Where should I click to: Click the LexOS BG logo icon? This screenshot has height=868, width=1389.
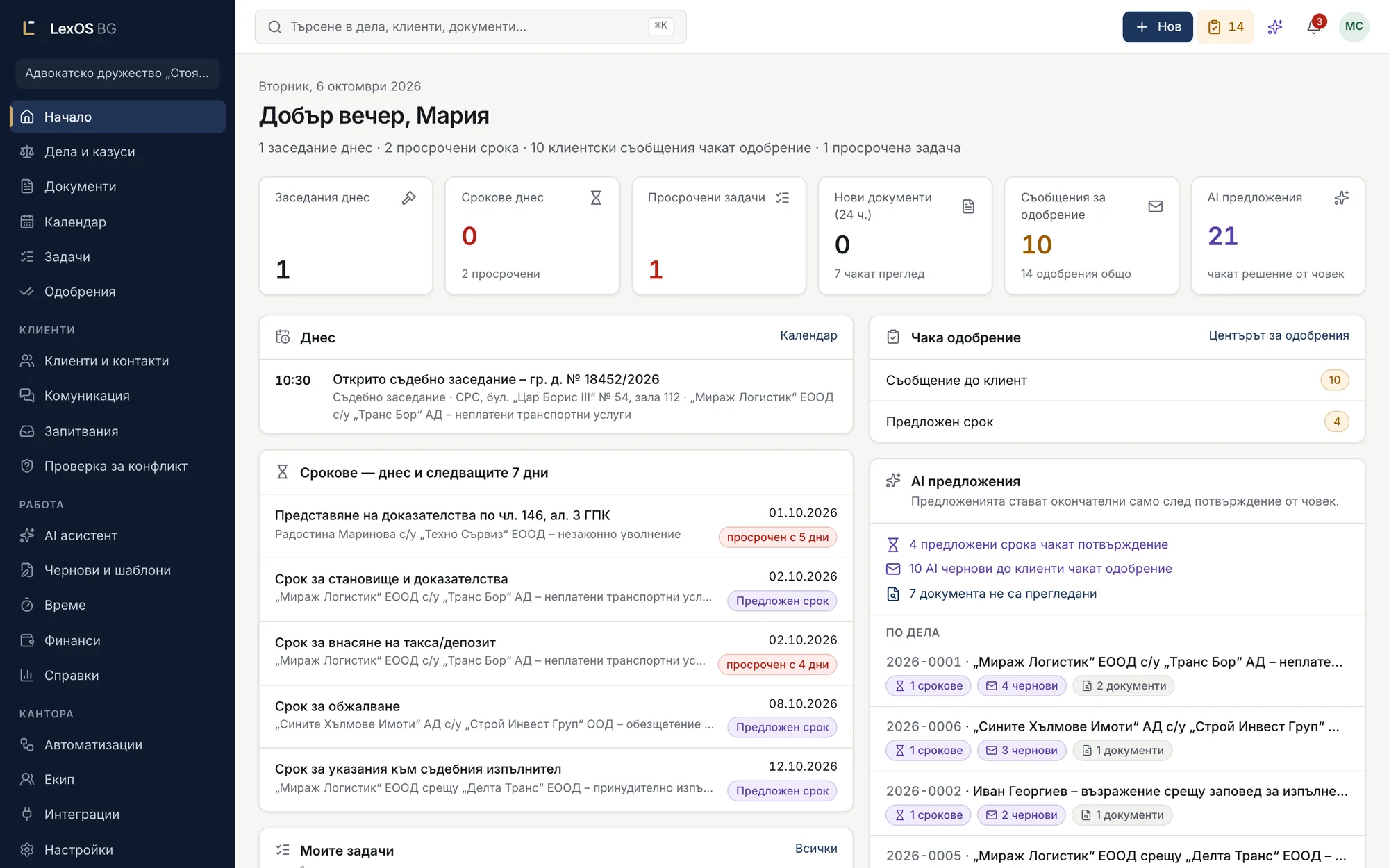coord(28,28)
